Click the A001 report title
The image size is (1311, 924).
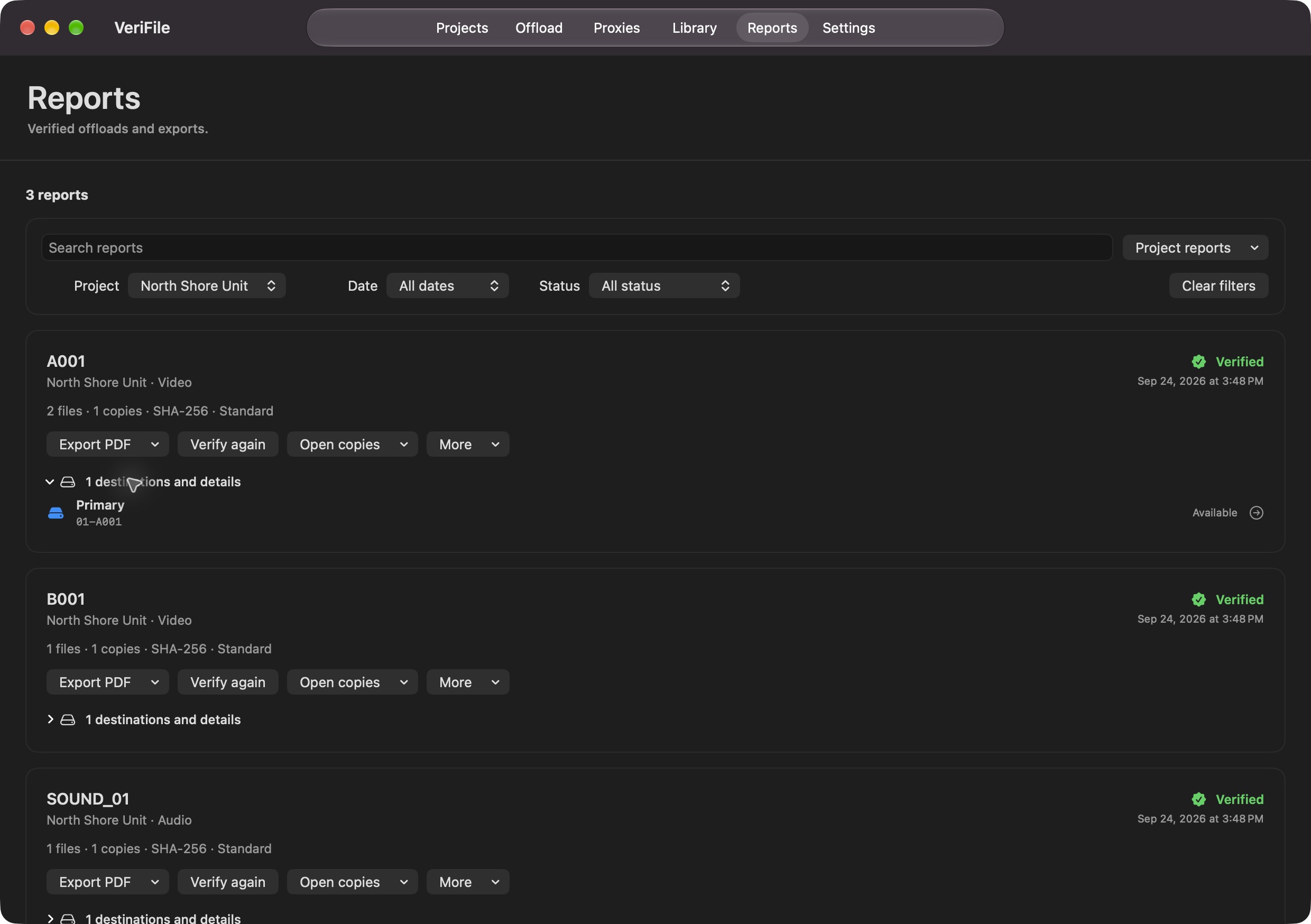[66, 362]
